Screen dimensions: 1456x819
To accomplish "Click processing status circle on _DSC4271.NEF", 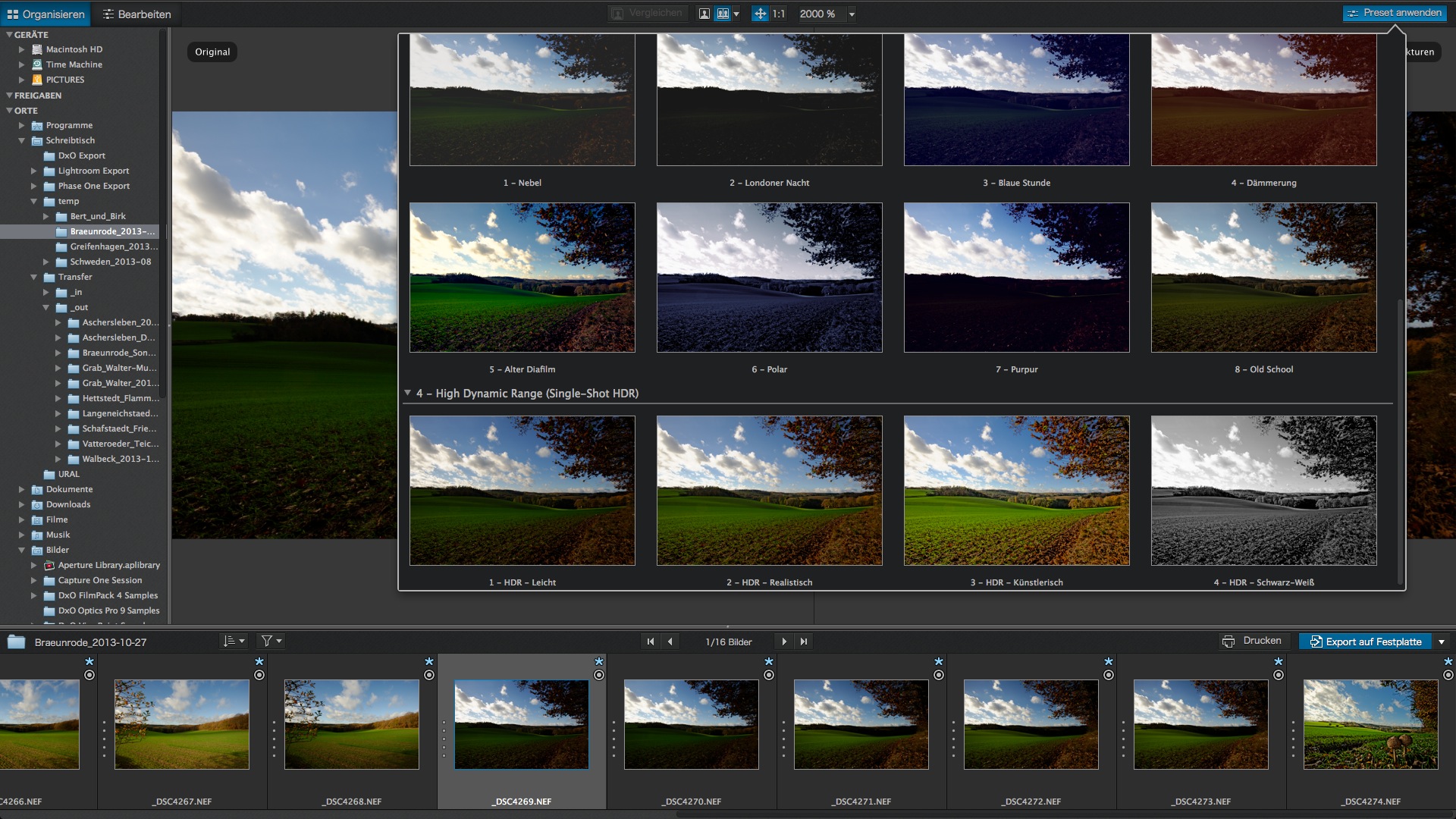I will [x=939, y=675].
